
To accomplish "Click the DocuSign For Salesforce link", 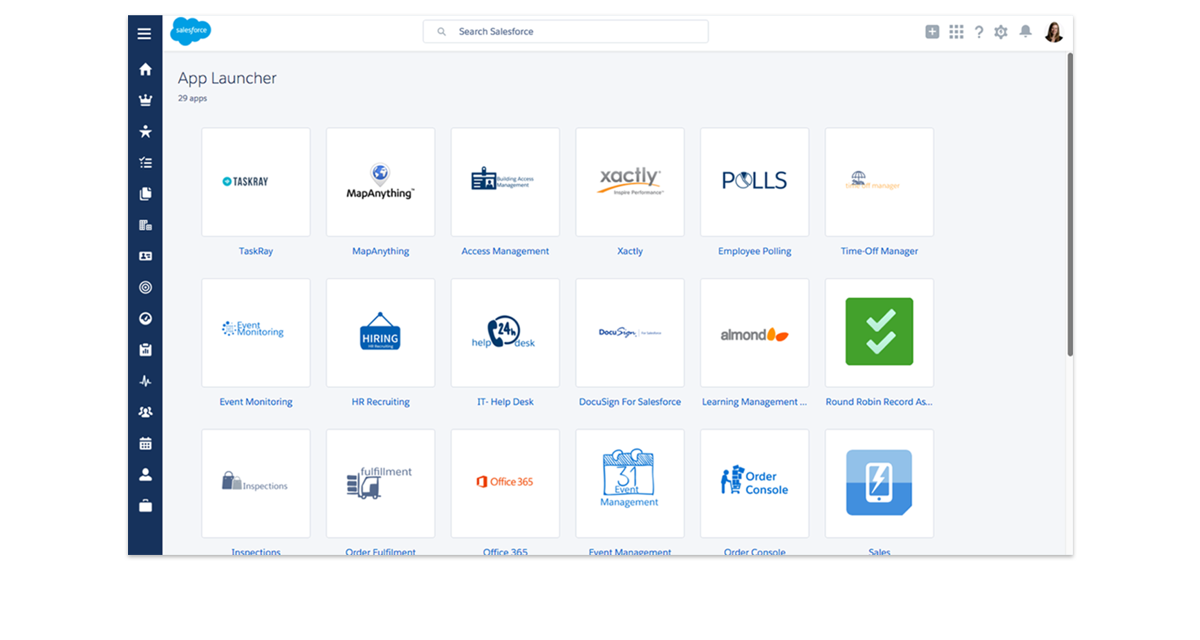I will [630, 402].
